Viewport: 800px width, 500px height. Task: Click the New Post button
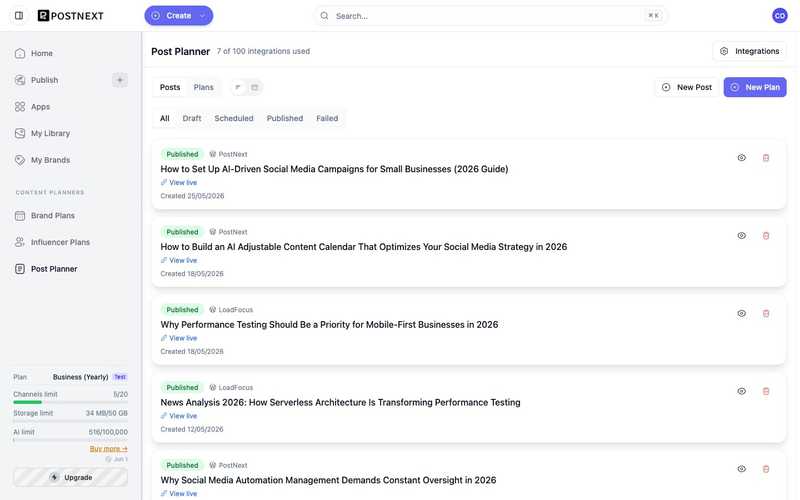click(x=687, y=87)
